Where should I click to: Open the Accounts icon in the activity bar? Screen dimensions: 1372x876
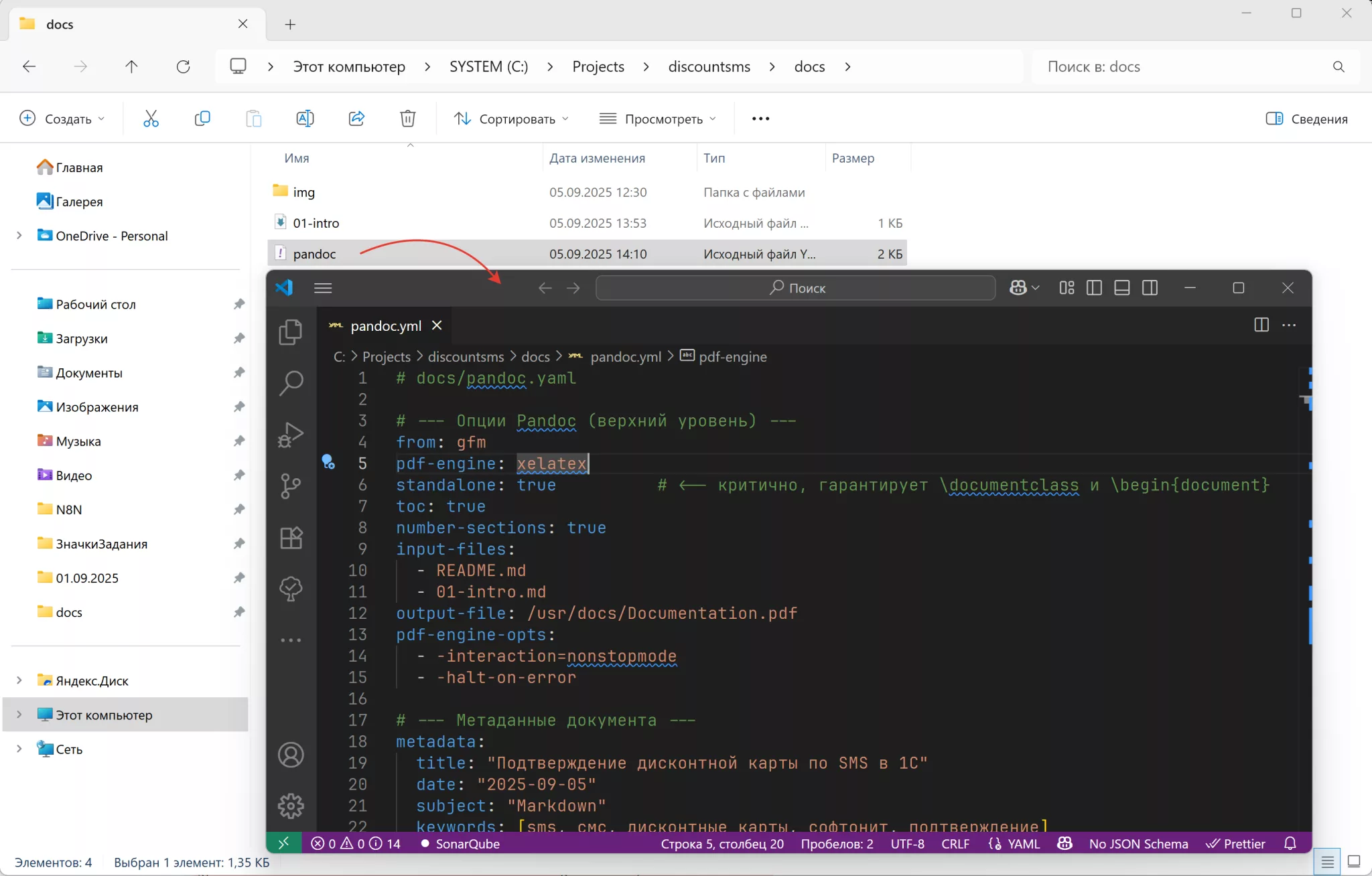(x=291, y=755)
